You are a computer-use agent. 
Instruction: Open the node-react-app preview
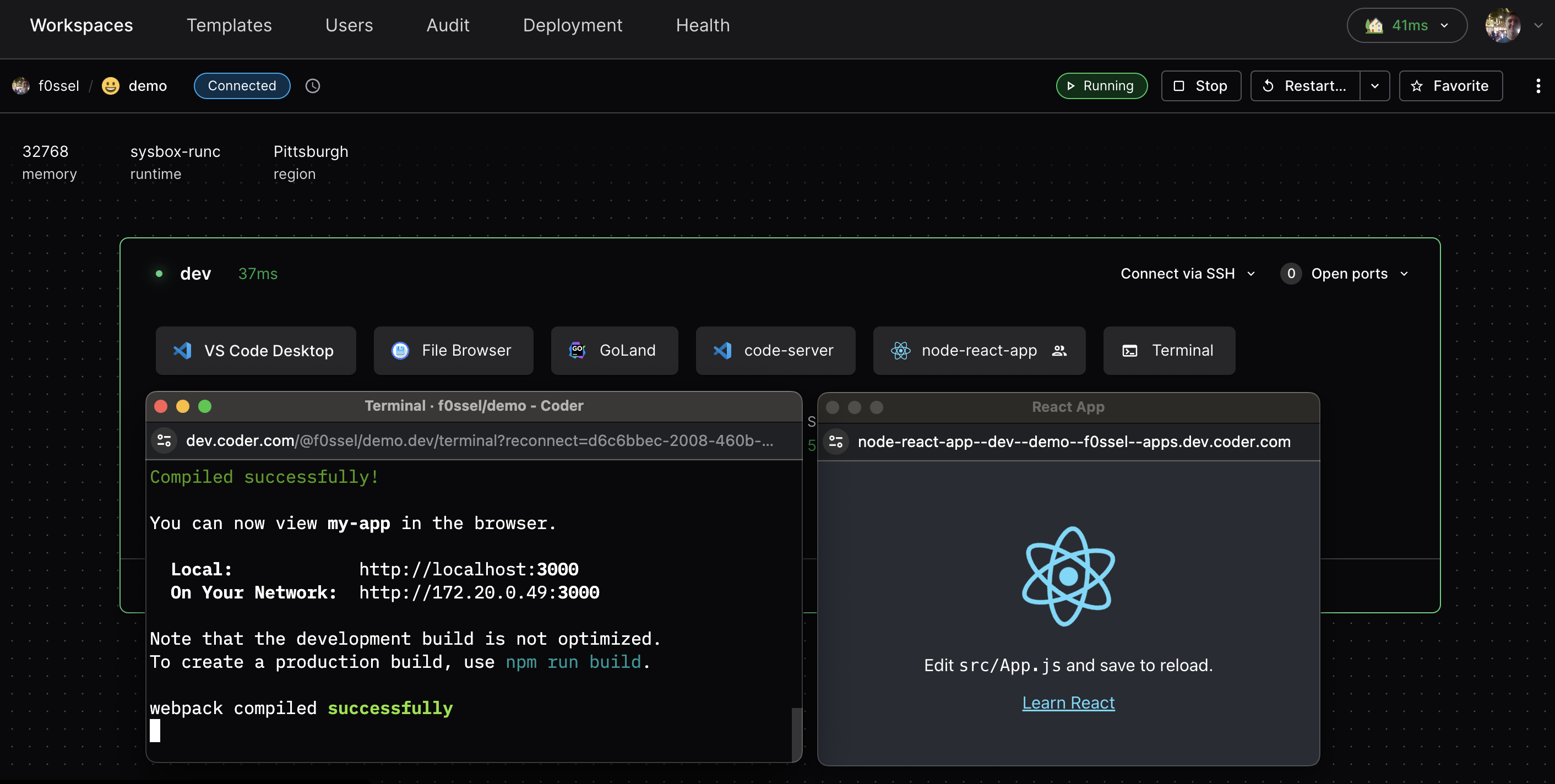pyautogui.click(x=966, y=350)
